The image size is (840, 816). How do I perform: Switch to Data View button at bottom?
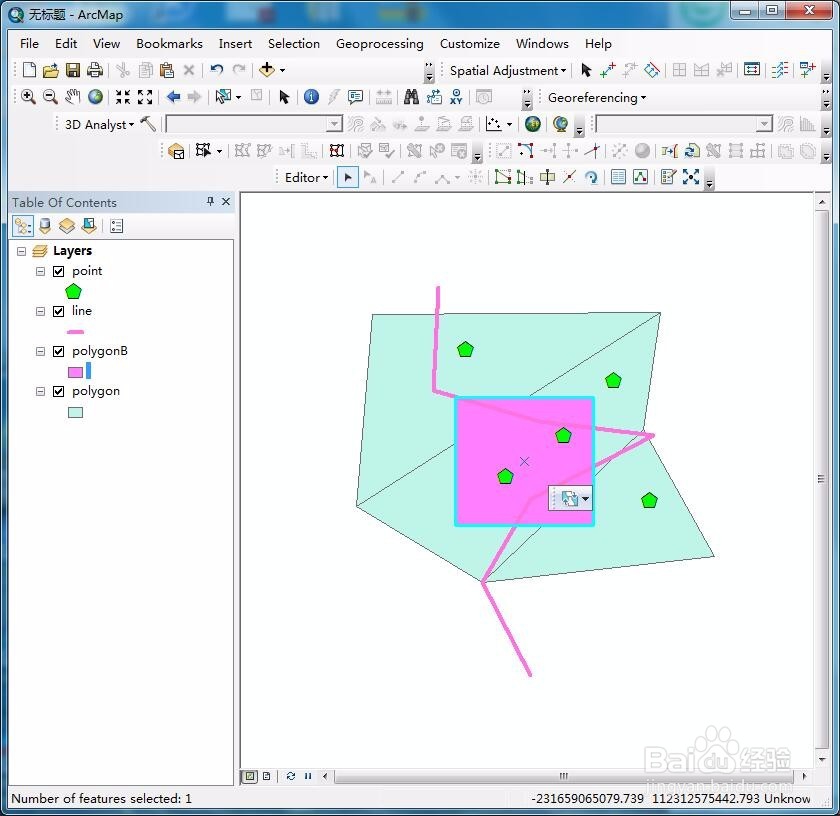tap(250, 776)
